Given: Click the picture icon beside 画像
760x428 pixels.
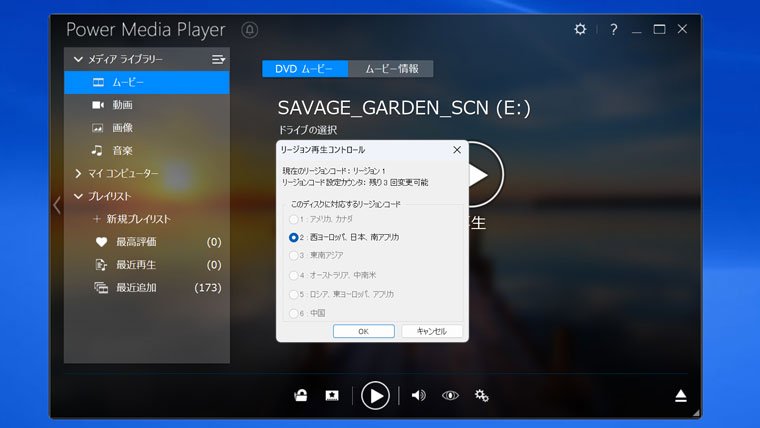Looking at the screenshot, I should pos(97,128).
